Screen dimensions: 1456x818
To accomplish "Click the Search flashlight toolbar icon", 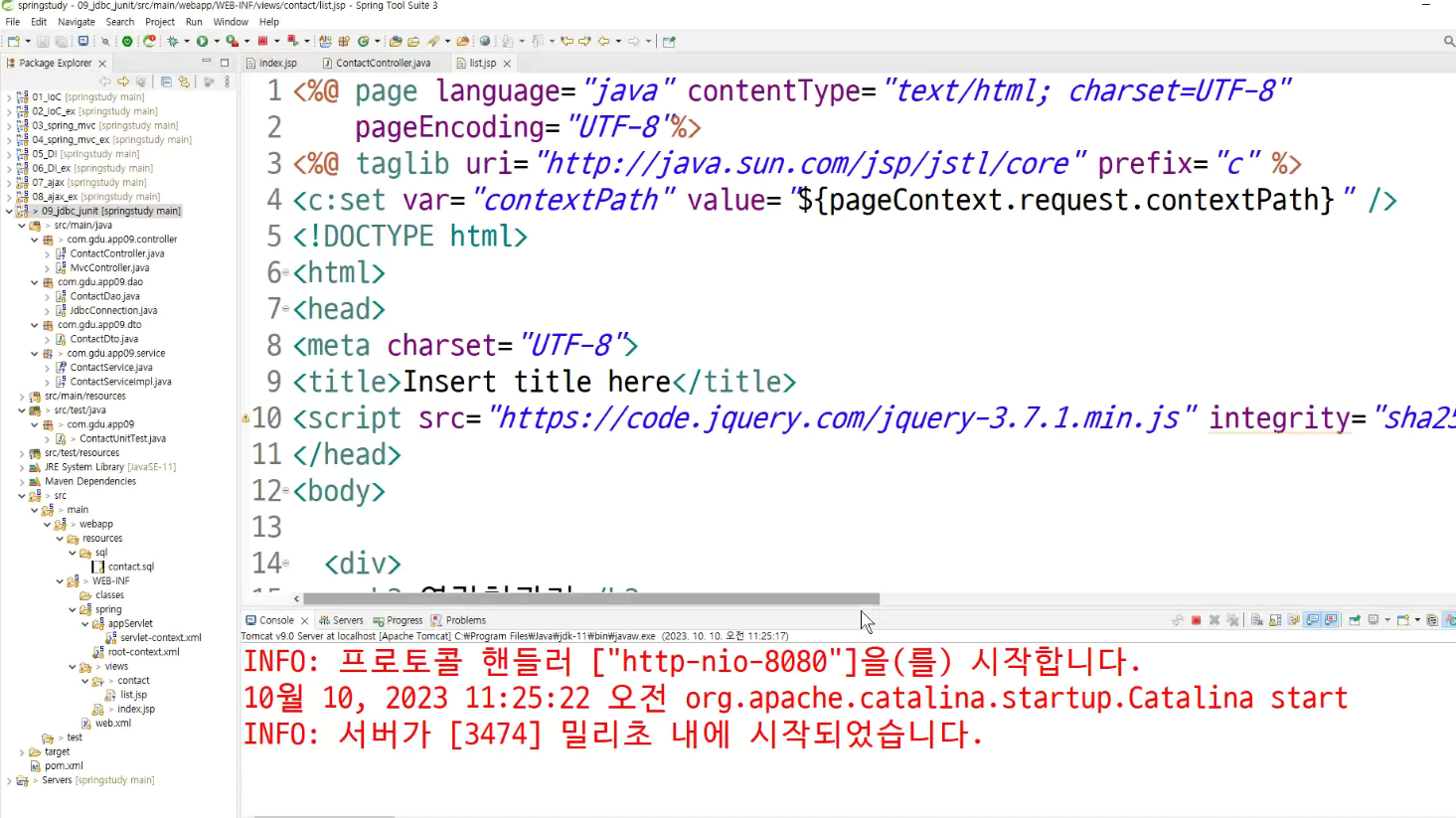I will [x=432, y=42].
